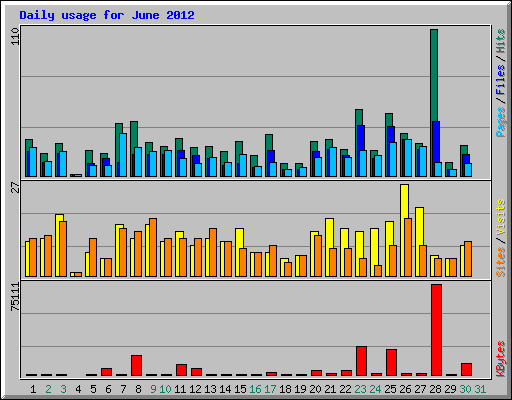Image resolution: width=512 pixels, height=400 pixels.
Task: Select the orange Sites bar for day 26
Action: [x=408, y=247]
